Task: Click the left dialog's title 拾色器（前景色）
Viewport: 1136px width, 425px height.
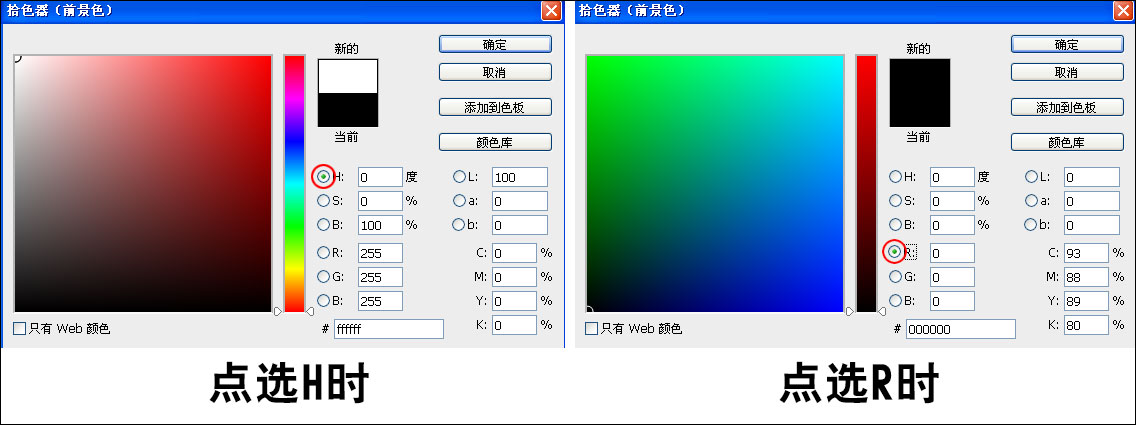Action: point(59,11)
